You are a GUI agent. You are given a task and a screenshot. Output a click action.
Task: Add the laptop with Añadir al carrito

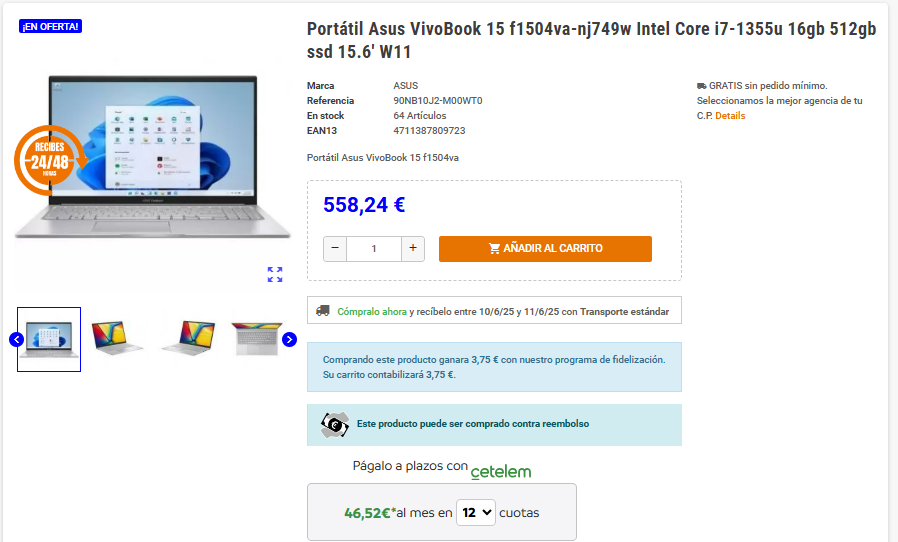point(545,249)
